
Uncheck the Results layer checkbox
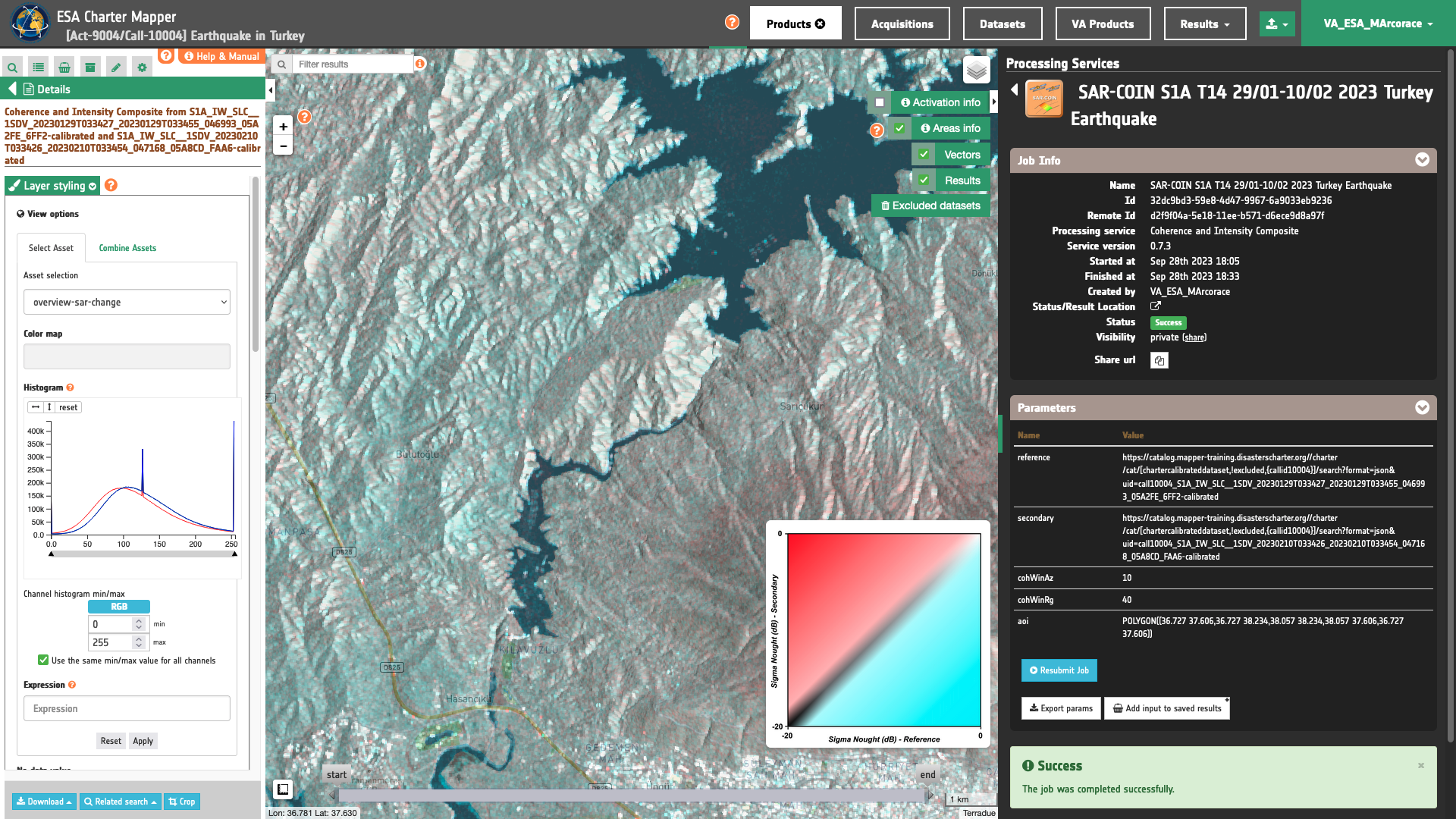[924, 180]
